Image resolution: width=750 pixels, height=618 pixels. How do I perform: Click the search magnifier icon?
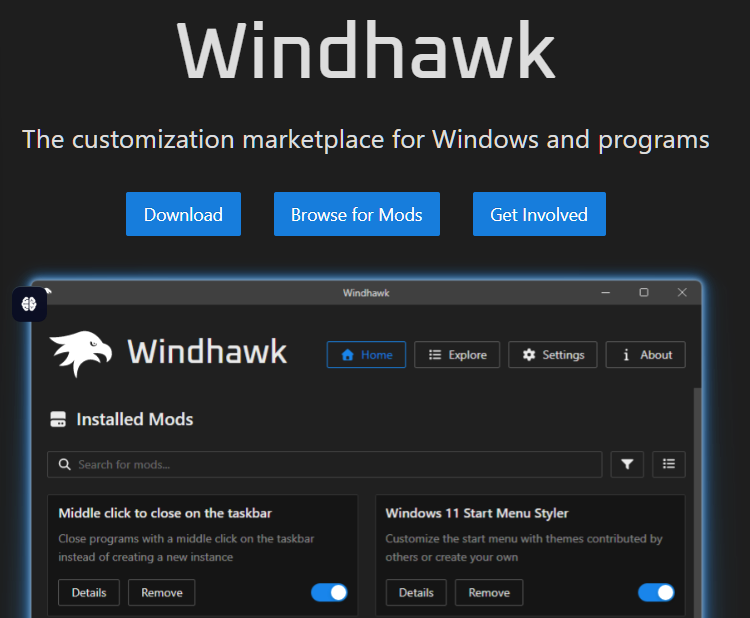[65, 464]
